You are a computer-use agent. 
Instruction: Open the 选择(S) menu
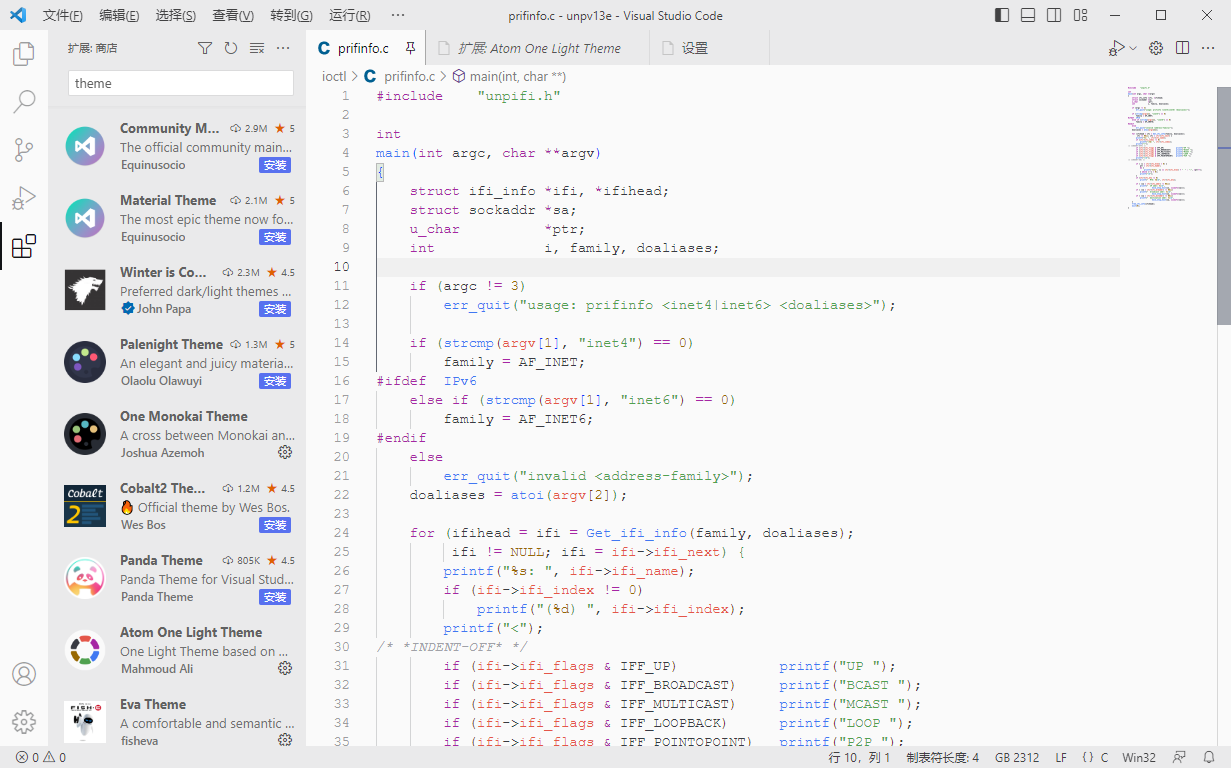[x=177, y=15]
